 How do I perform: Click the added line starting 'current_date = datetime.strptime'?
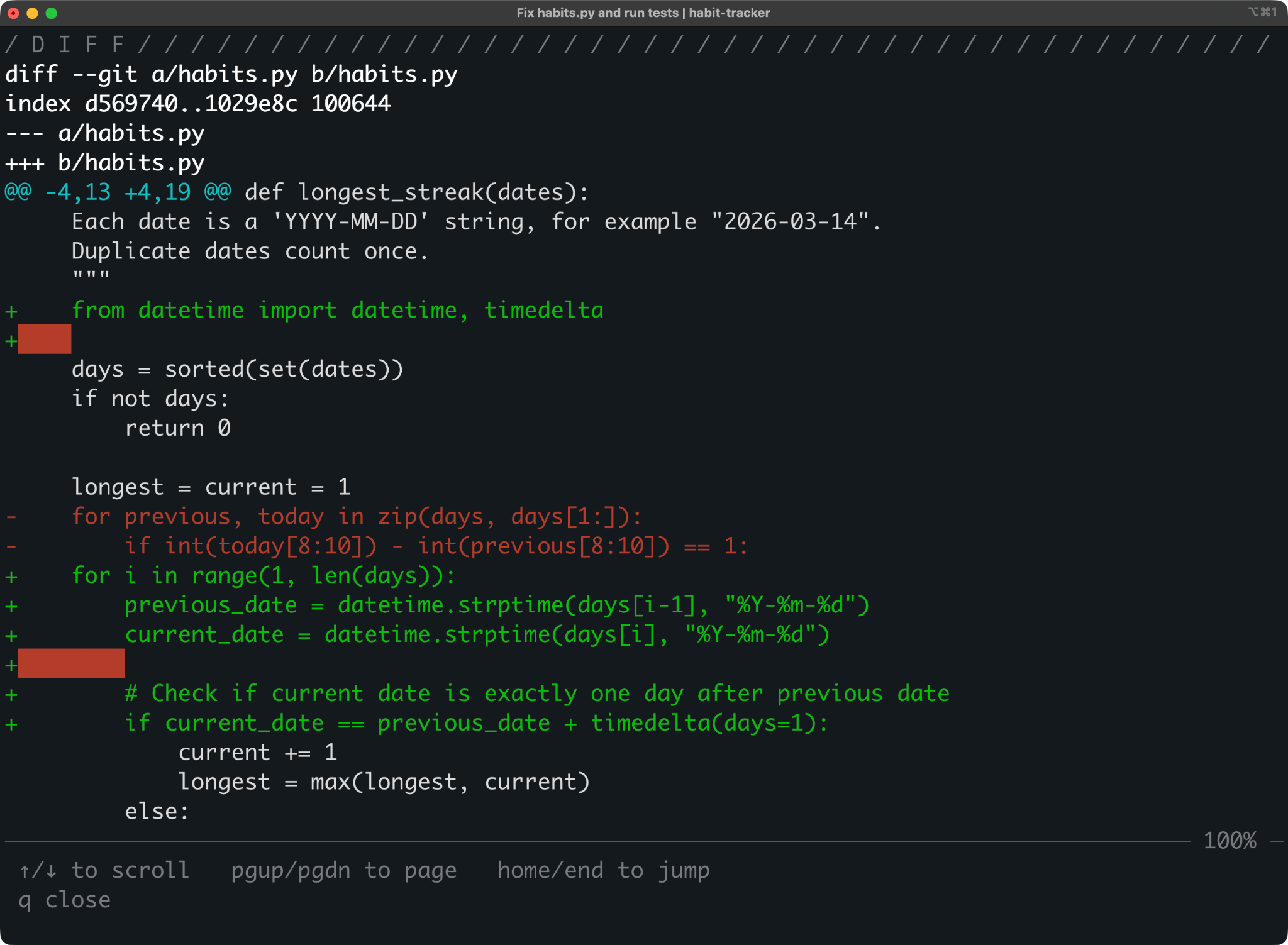[x=477, y=634]
